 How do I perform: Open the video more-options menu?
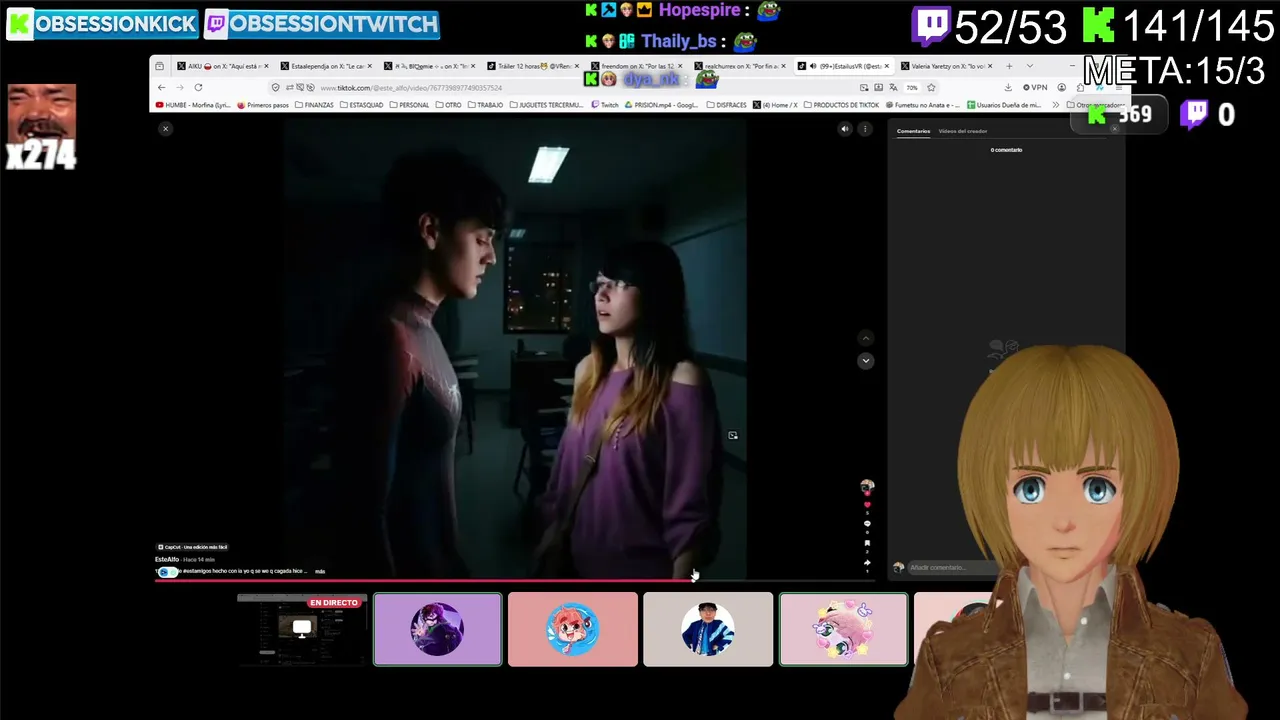tap(865, 128)
